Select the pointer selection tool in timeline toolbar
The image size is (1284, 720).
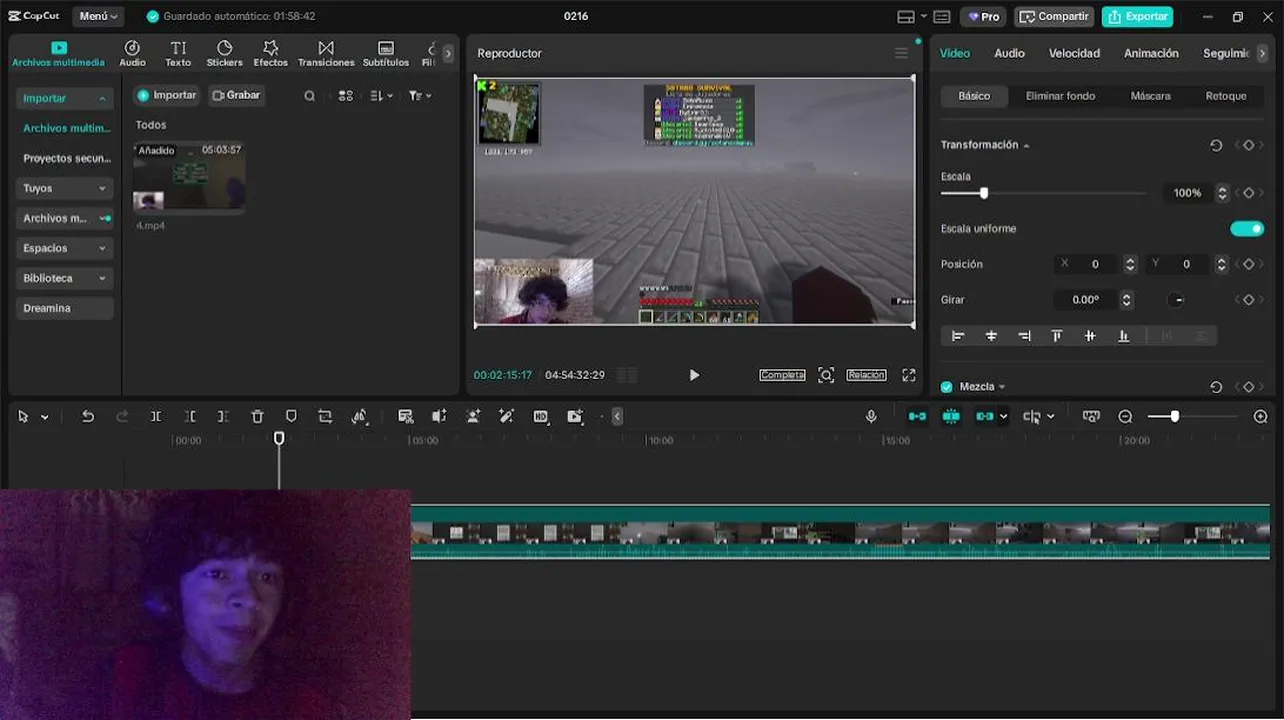click(23, 417)
